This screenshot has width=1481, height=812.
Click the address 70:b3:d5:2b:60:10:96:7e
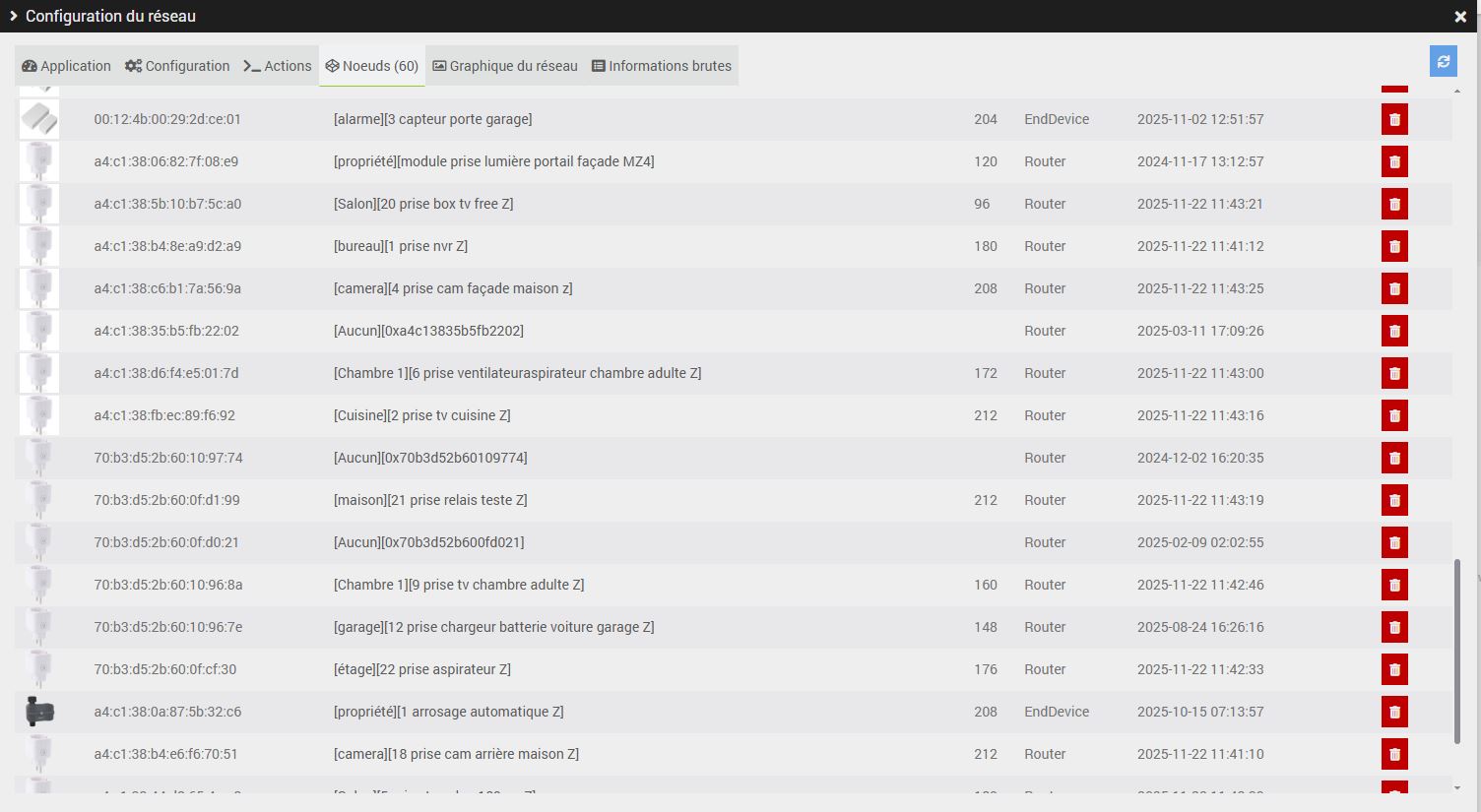coord(168,627)
